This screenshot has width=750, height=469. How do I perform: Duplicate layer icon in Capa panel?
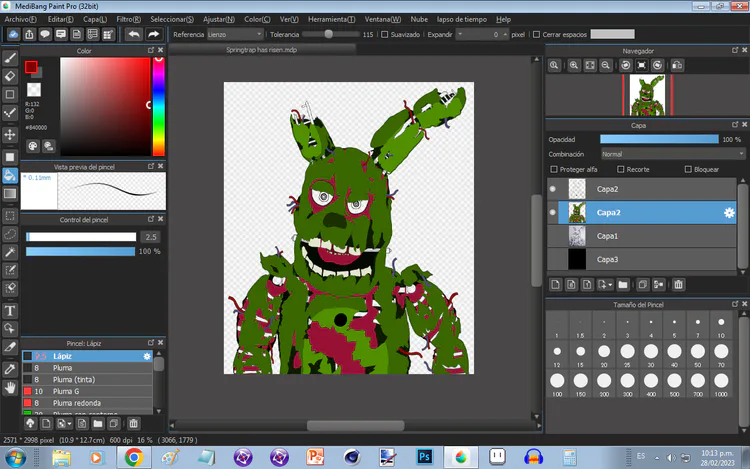(x=643, y=285)
